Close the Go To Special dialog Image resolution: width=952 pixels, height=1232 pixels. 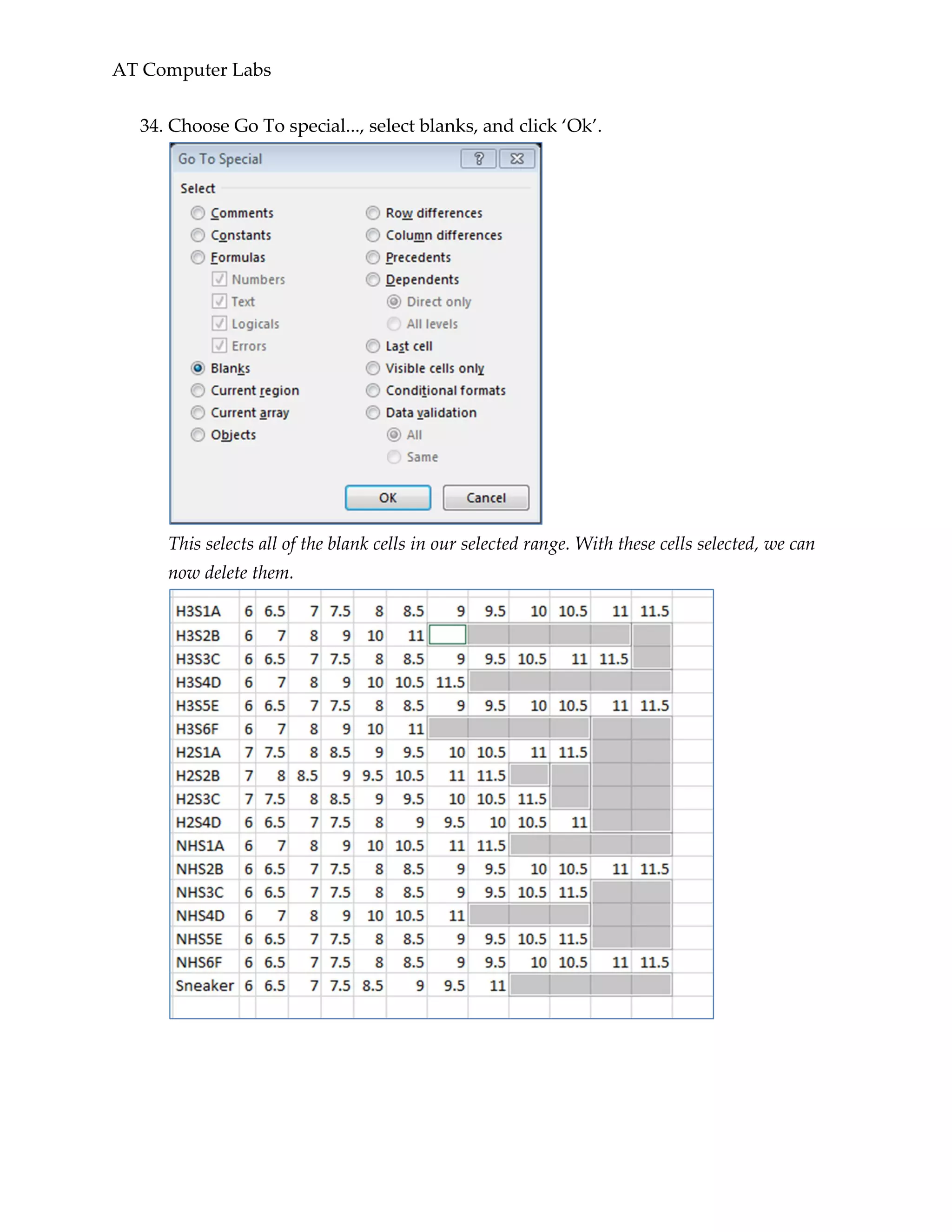coord(516,159)
